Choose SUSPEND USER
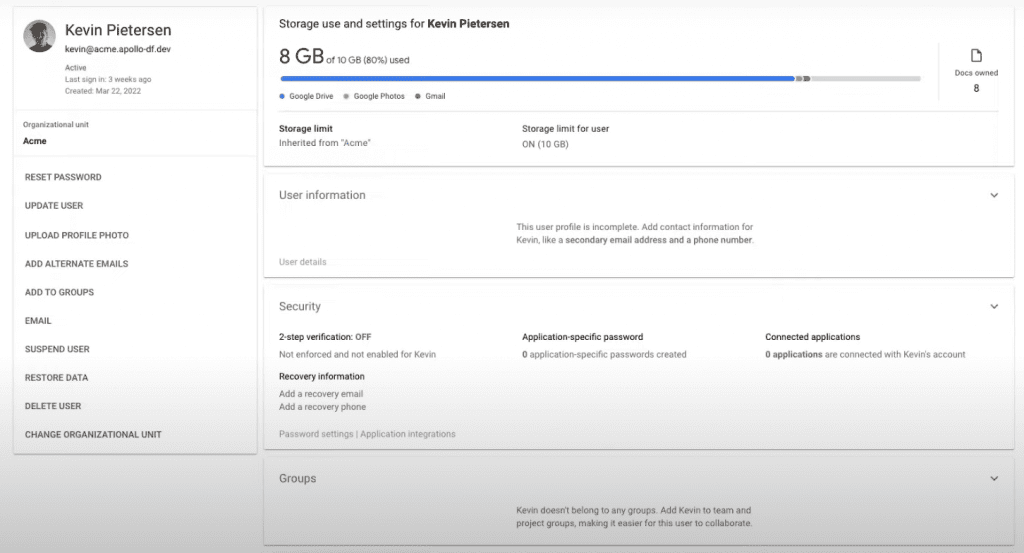The image size is (1024, 553). pyautogui.click(x=57, y=349)
